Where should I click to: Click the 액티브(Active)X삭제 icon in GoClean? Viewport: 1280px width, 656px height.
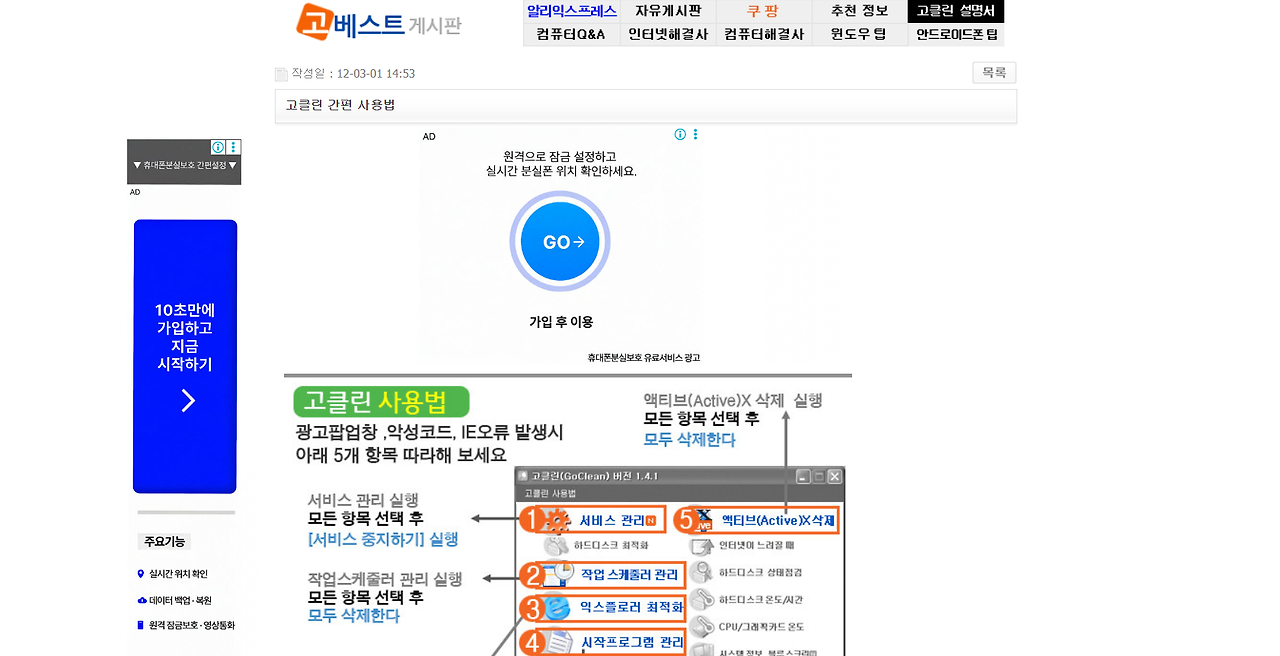point(704,520)
